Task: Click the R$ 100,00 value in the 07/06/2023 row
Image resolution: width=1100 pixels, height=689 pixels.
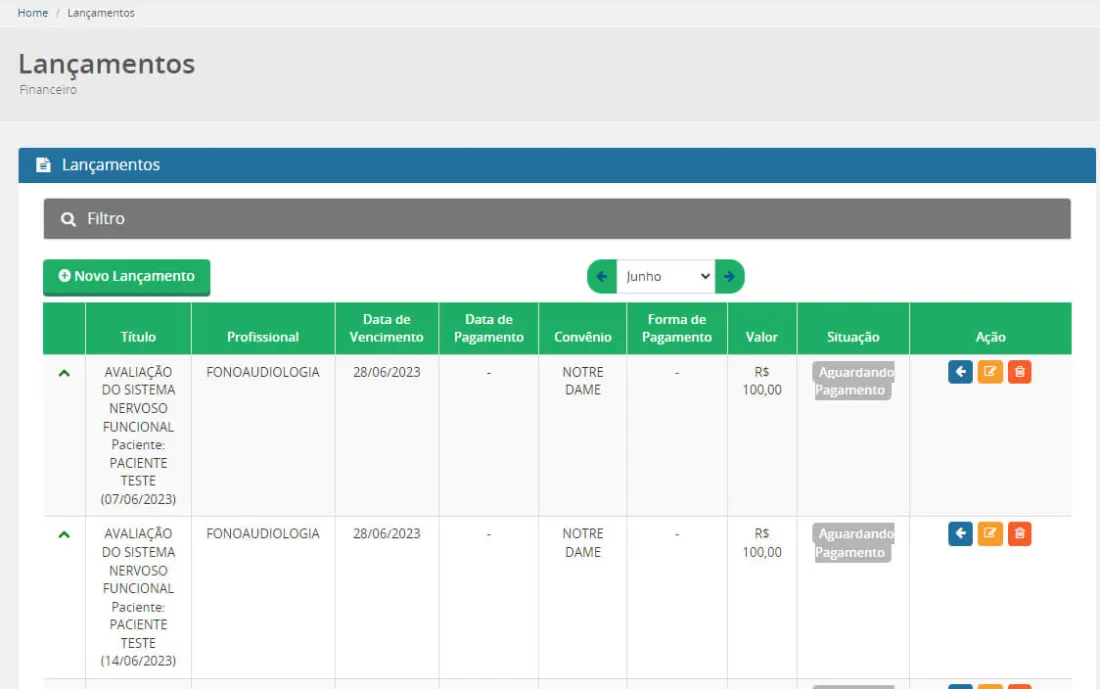Action: point(762,381)
